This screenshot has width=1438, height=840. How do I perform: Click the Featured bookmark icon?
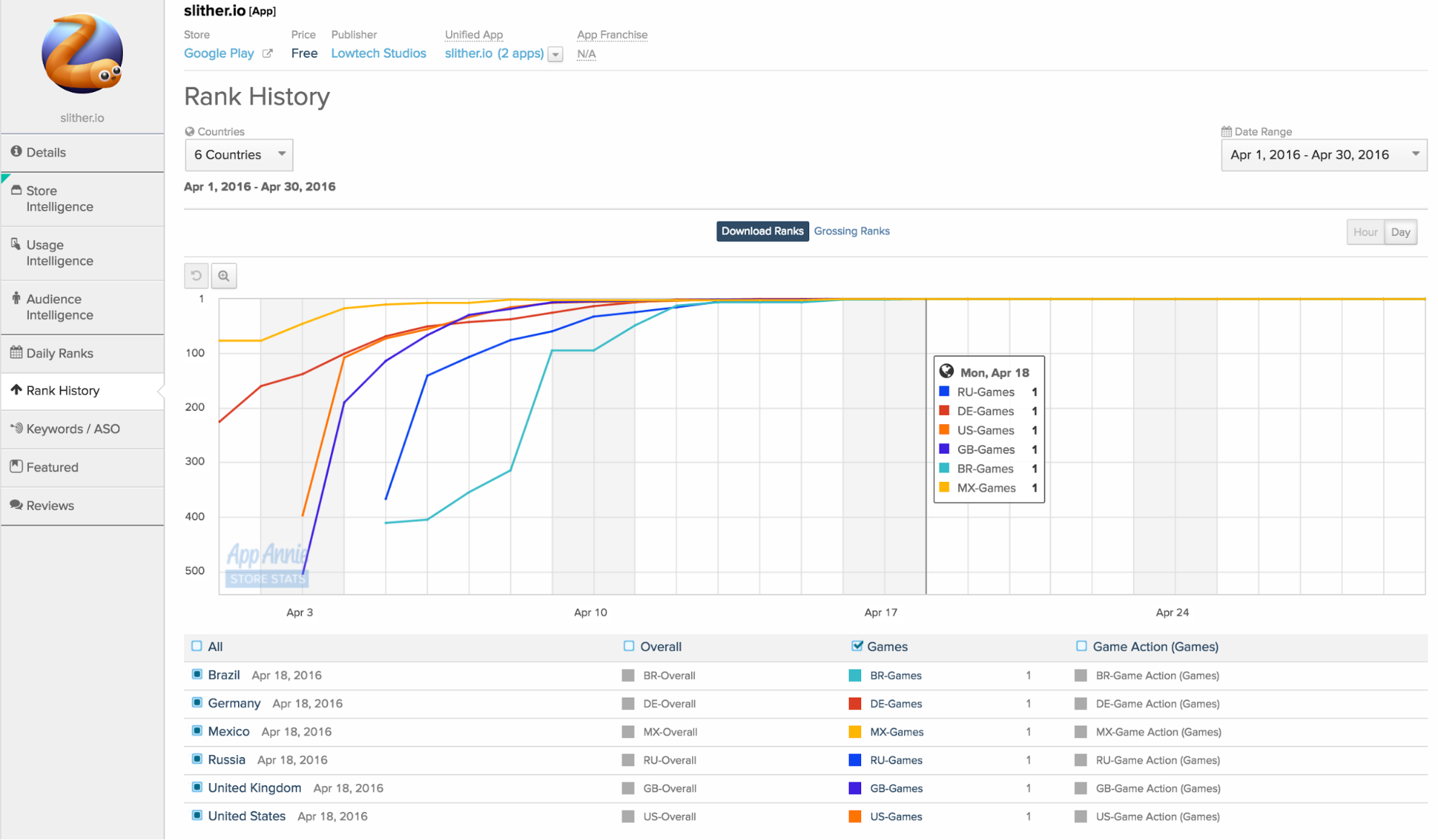(x=16, y=466)
